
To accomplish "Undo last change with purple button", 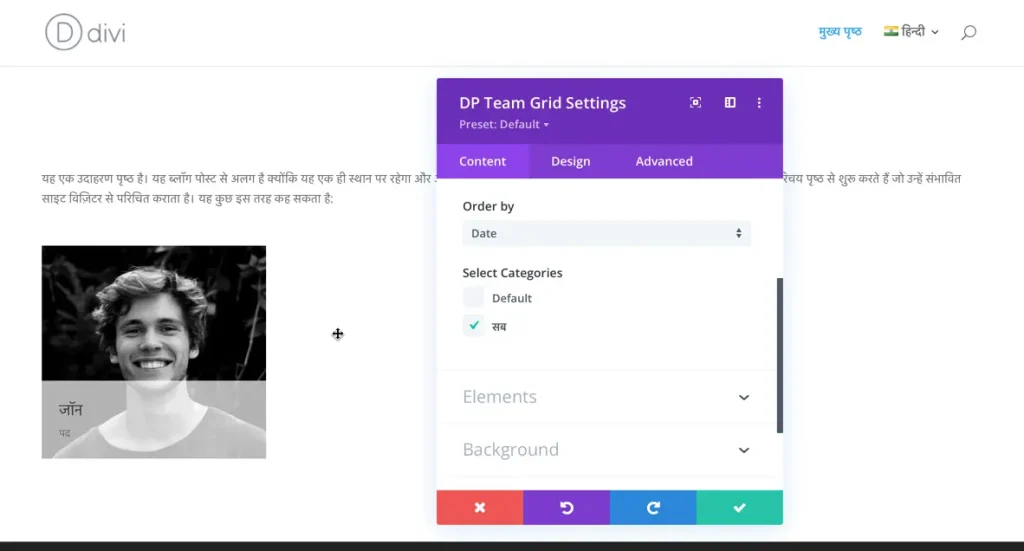I will (566, 507).
